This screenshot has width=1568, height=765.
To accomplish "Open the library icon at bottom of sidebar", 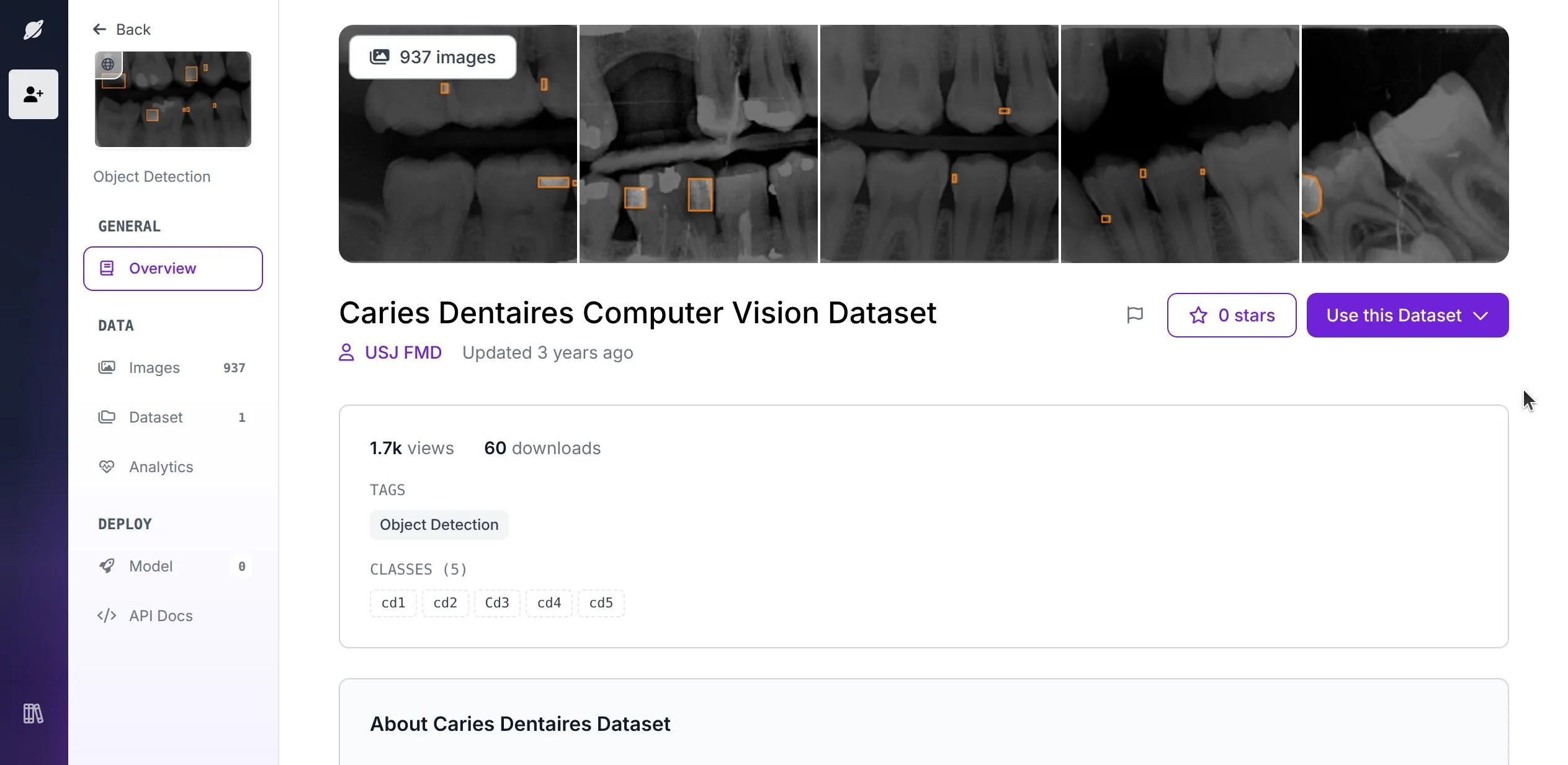I will (33, 714).
